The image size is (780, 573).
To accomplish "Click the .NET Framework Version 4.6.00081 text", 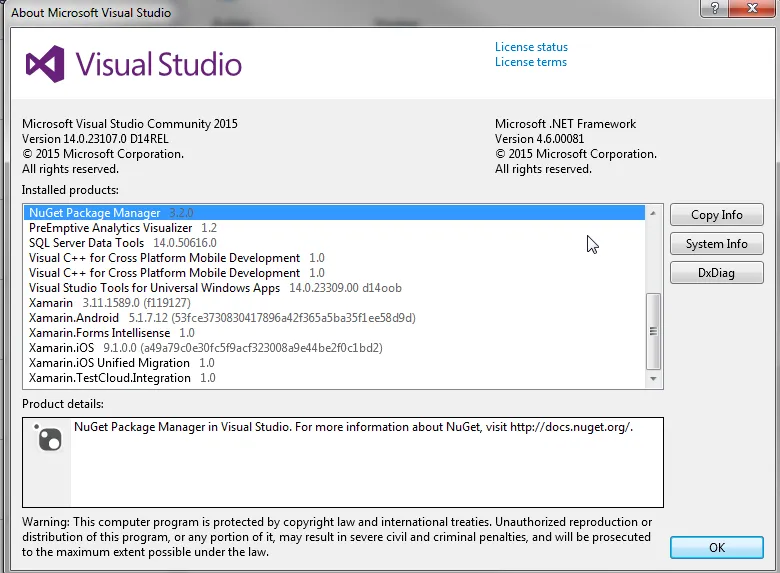I will 539,139.
